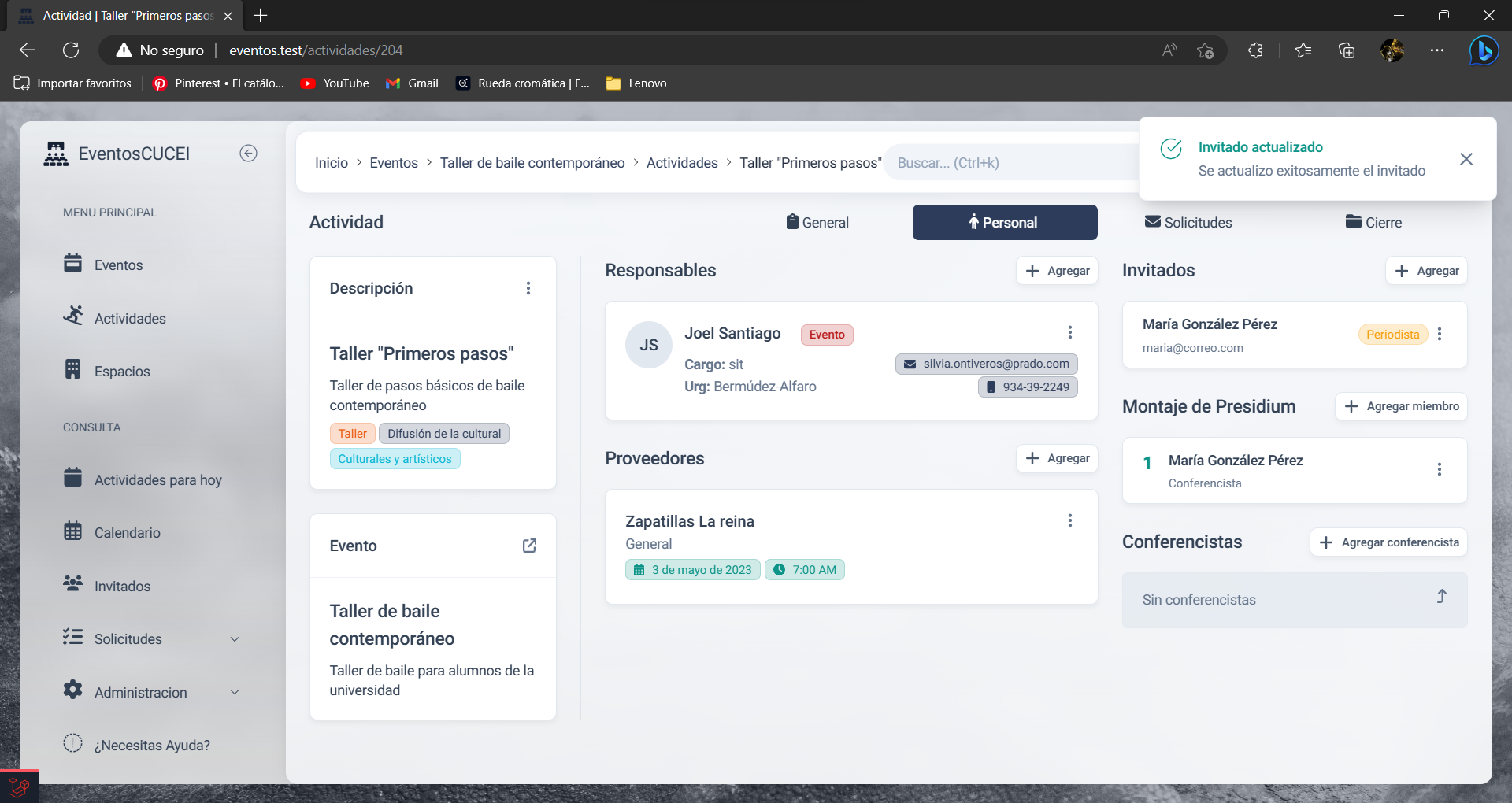Expand the Administracion sidebar submenu

point(234,692)
